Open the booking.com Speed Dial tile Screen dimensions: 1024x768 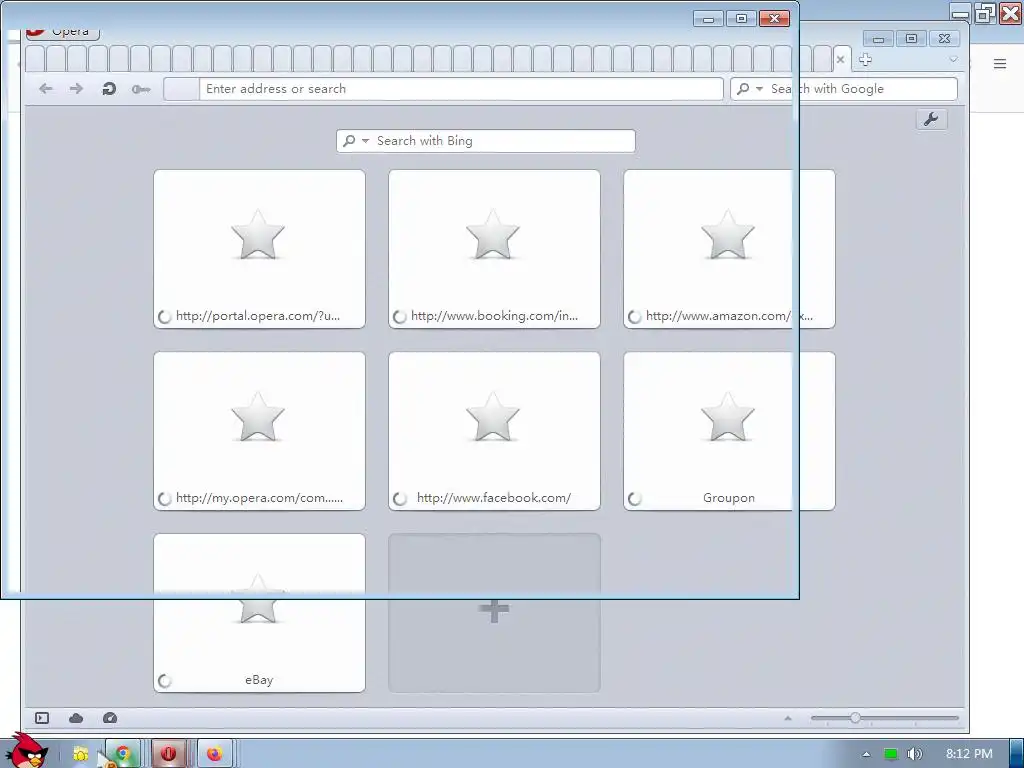pyautogui.click(x=494, y=249)
